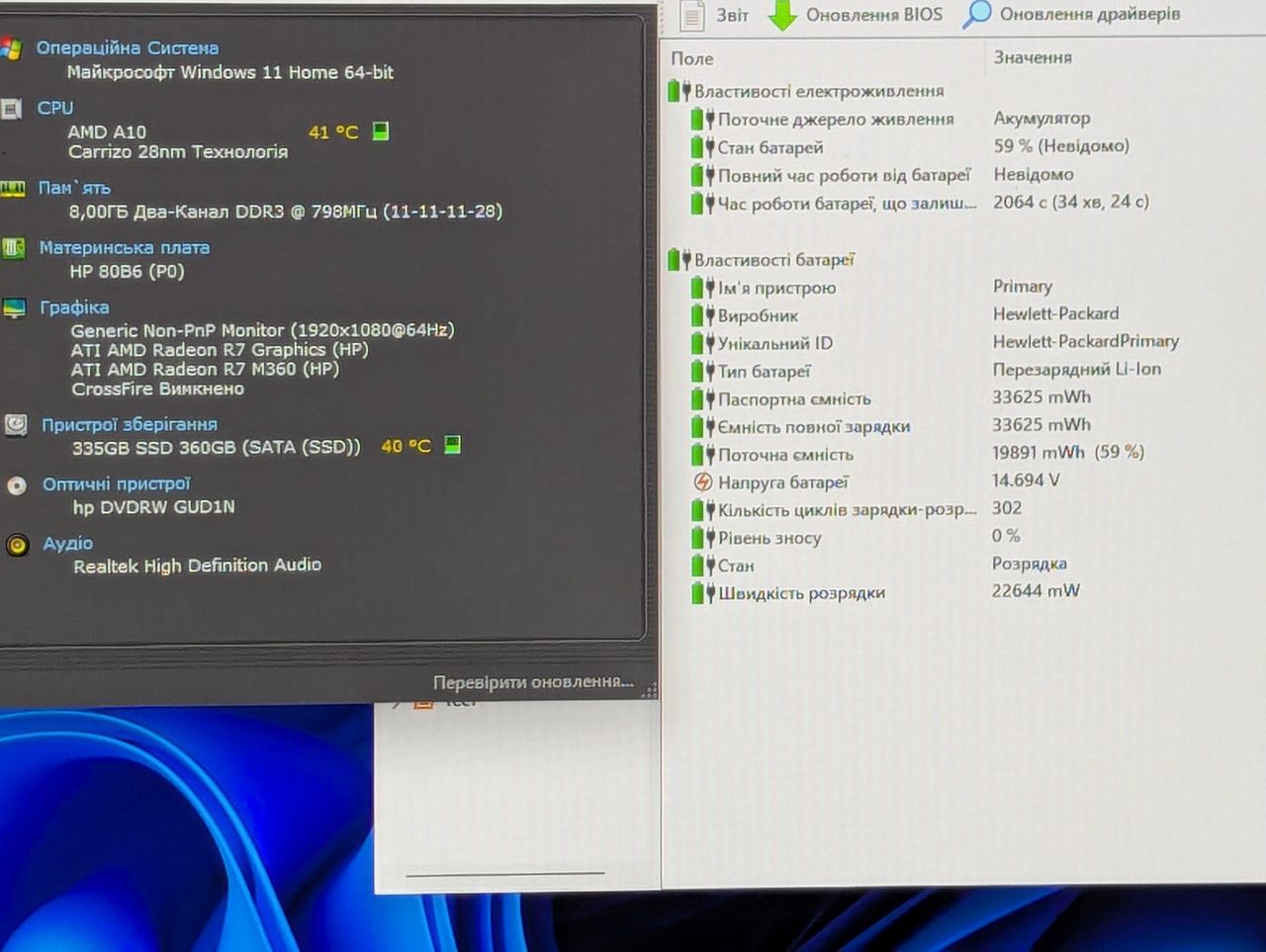Image resolution: width=1266 pixels, height=952 pixels.
Task: Open Оновлення BIOS green arrow
Action: (x=782, y=15)
